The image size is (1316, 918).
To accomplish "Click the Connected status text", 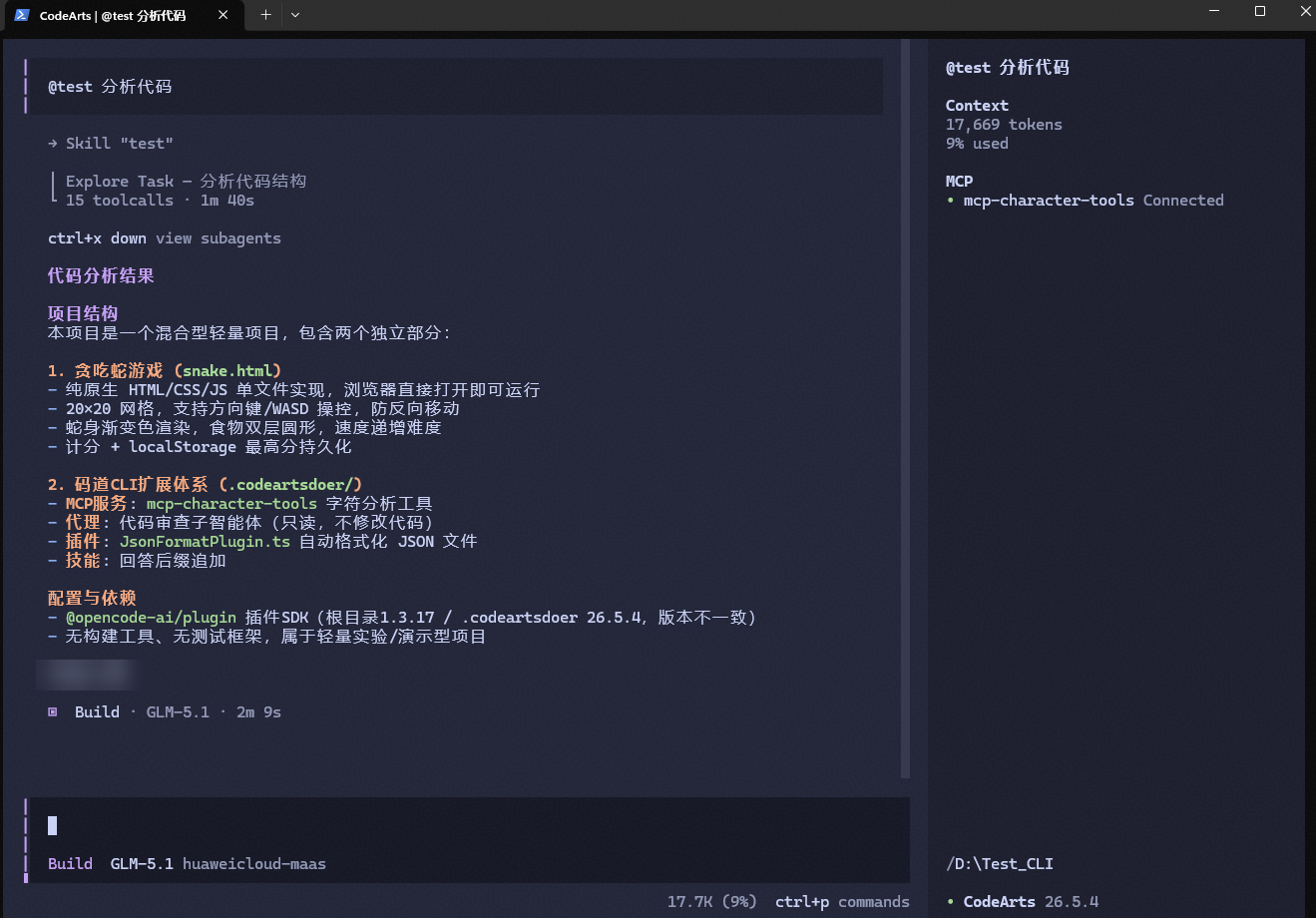I will pos(1183,201).
